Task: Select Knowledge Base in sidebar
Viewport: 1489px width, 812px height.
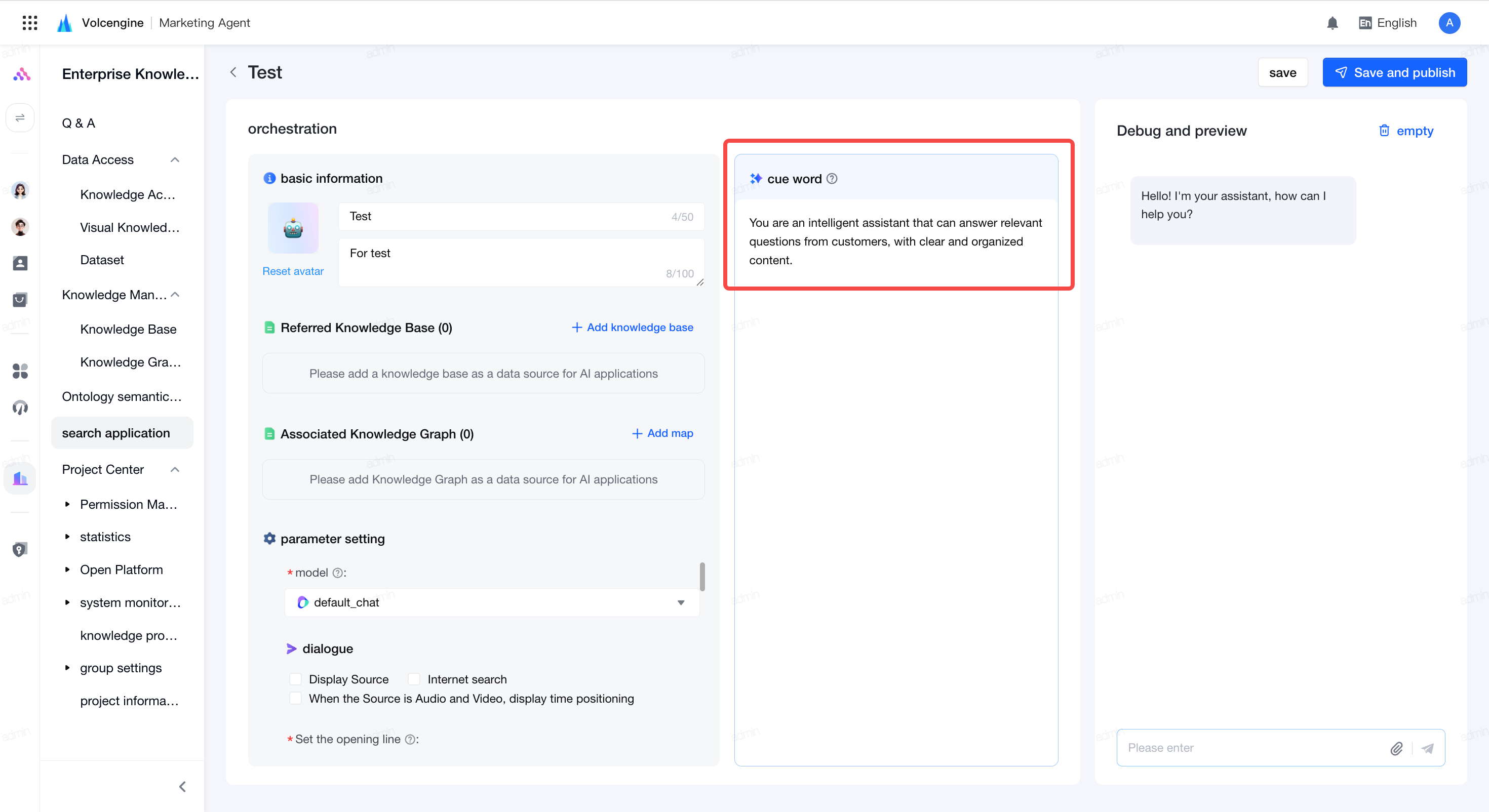Action: [128, 329]
